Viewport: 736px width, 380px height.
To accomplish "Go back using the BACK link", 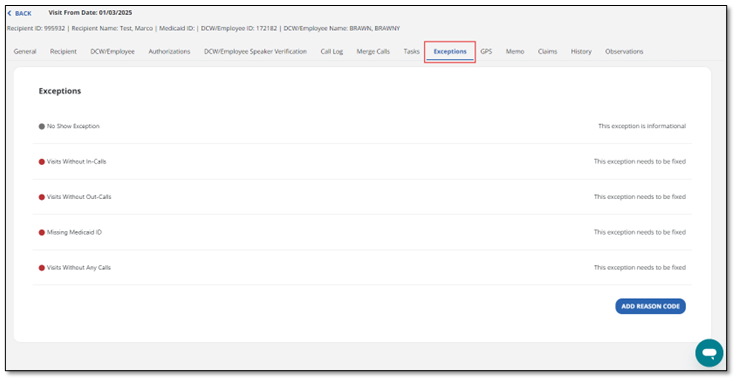I will (x=20, y=13).
